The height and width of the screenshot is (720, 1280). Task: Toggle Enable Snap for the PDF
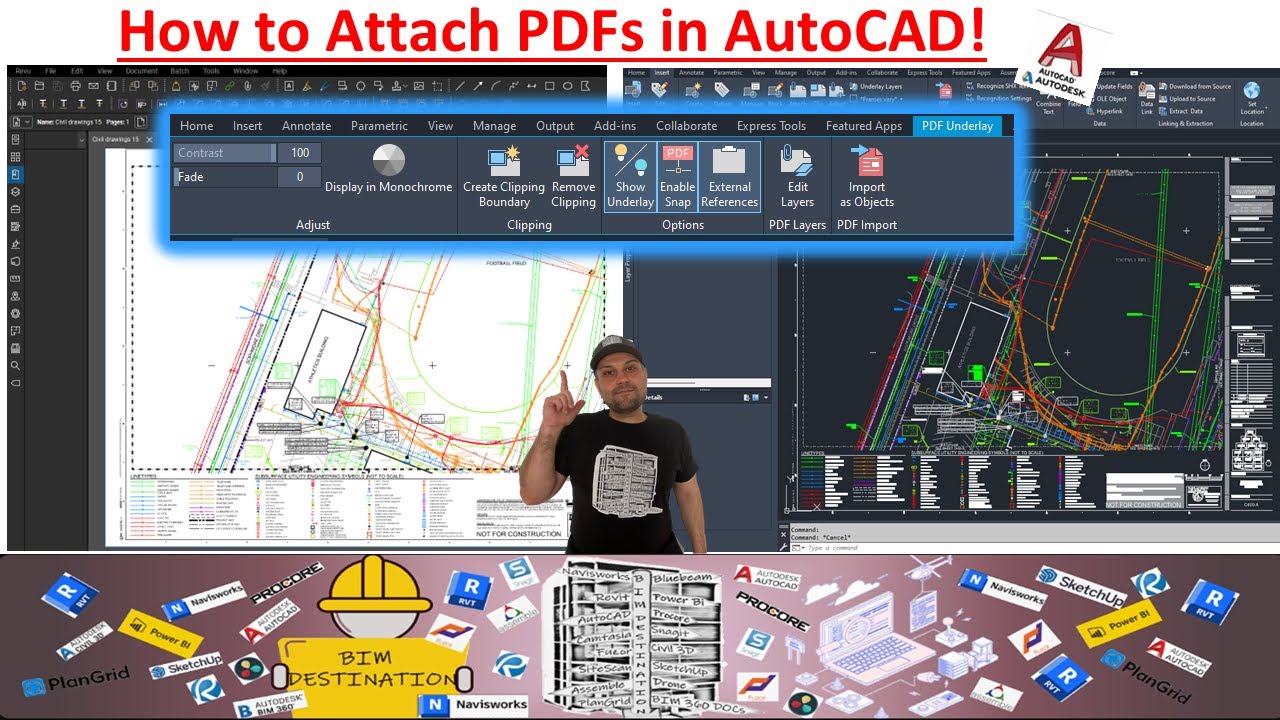tap(678, 177)
